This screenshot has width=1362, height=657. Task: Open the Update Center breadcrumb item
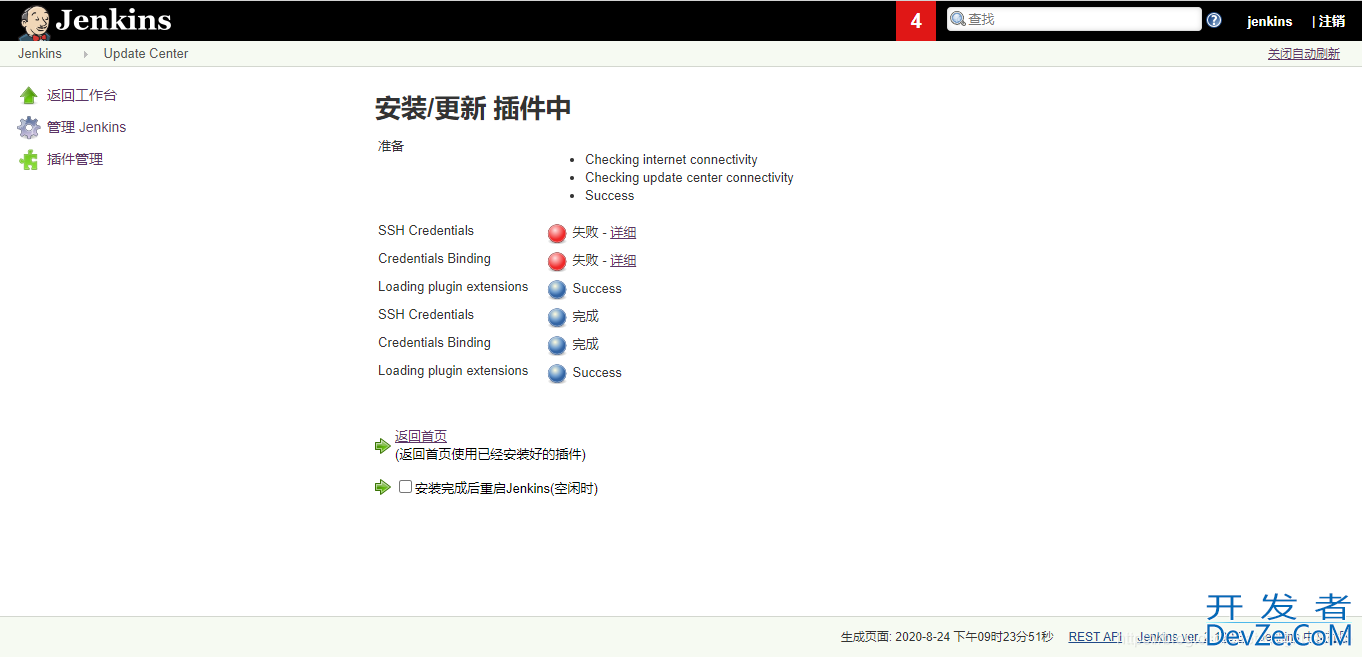pos(146,54)
